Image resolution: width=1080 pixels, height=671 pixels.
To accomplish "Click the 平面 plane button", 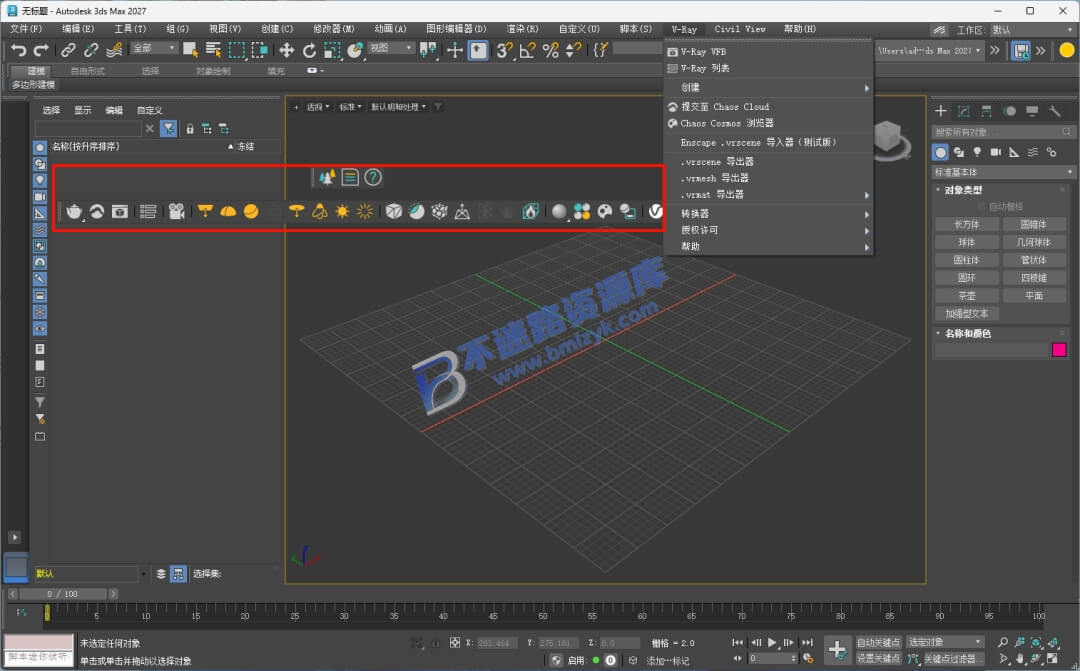I will 1034,296.
